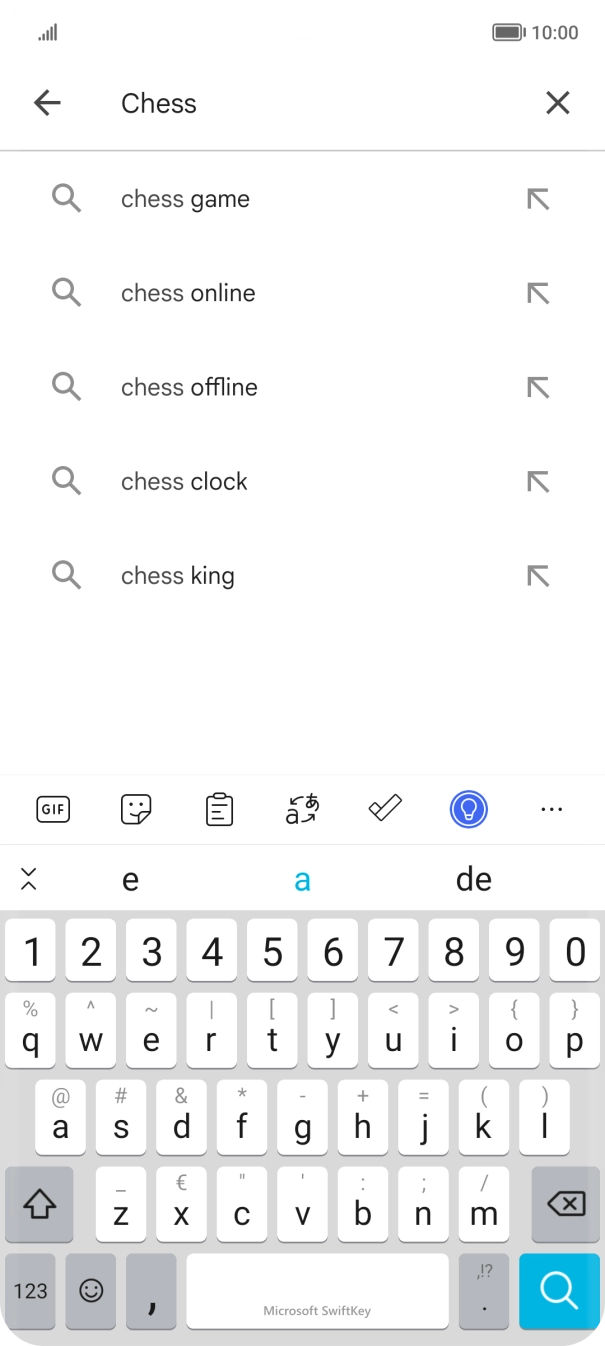This screenshot has width=605, height=1346.
Task: Pick the prediction word 'de'
Action: tap(474, 879)
